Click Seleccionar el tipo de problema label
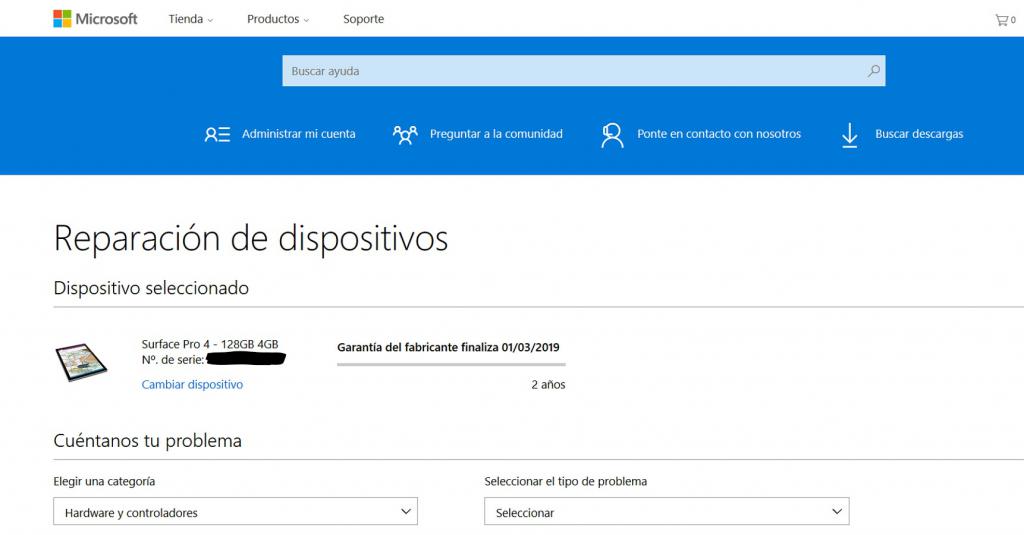The height and width of the screenshot is (535, 1024). 566,481
